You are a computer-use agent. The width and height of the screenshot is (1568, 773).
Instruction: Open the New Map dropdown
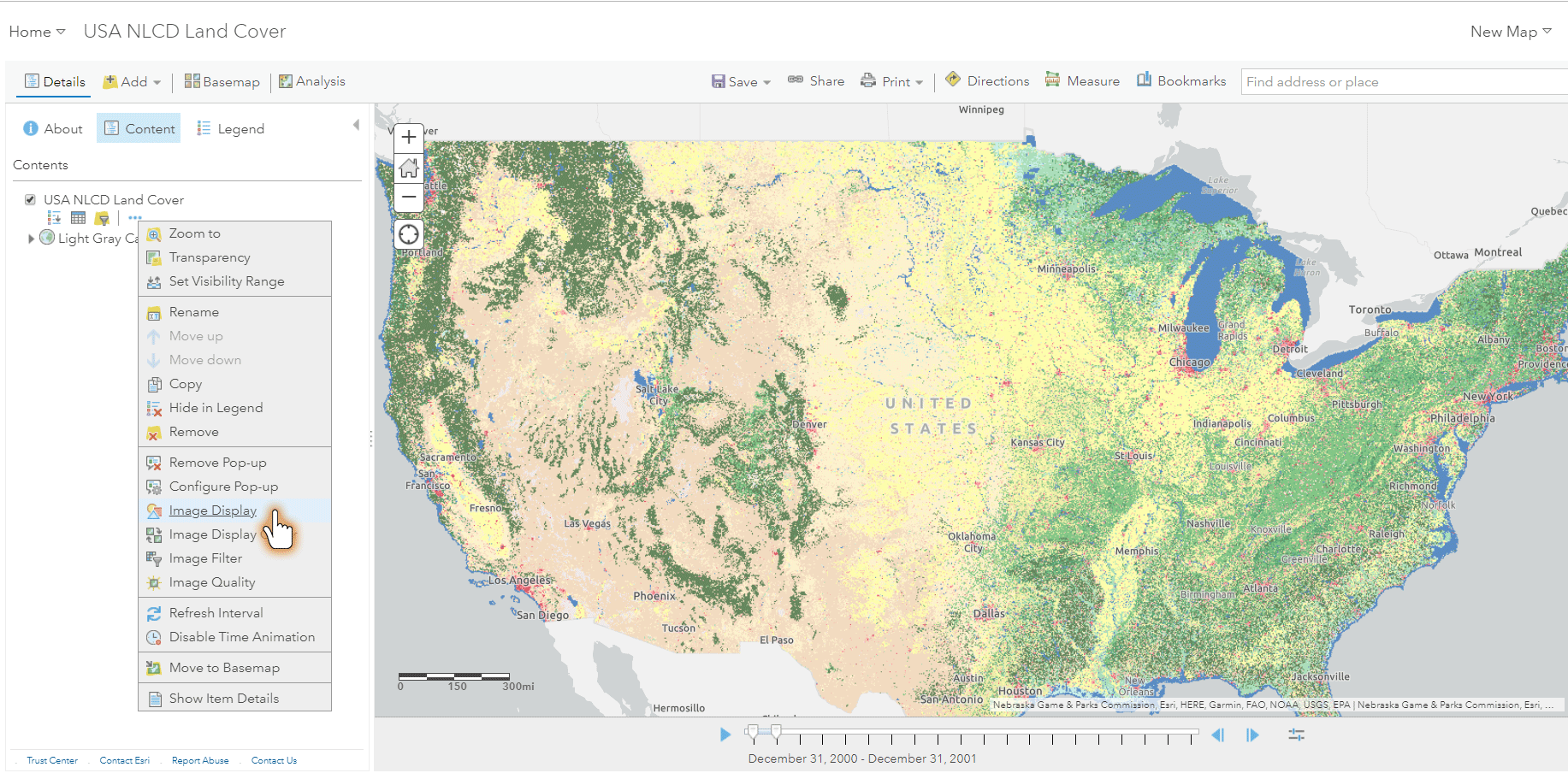coord(1511,32)
